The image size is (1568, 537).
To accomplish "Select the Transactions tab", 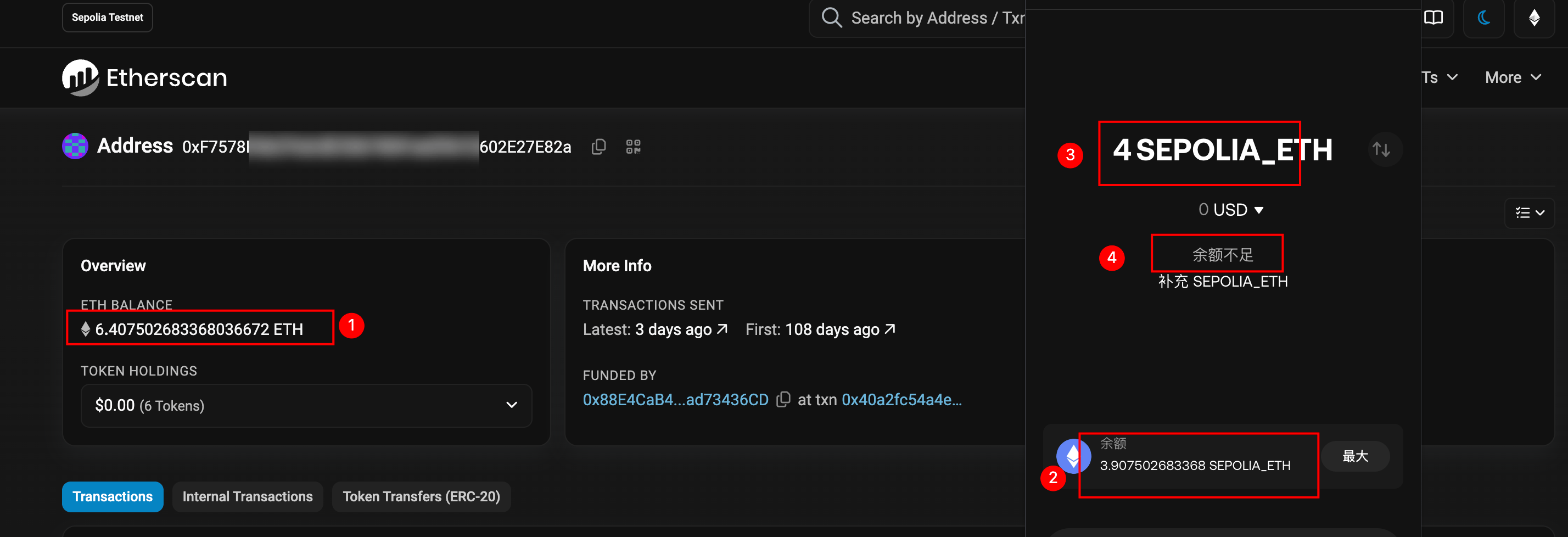I will tap(113, 497).
